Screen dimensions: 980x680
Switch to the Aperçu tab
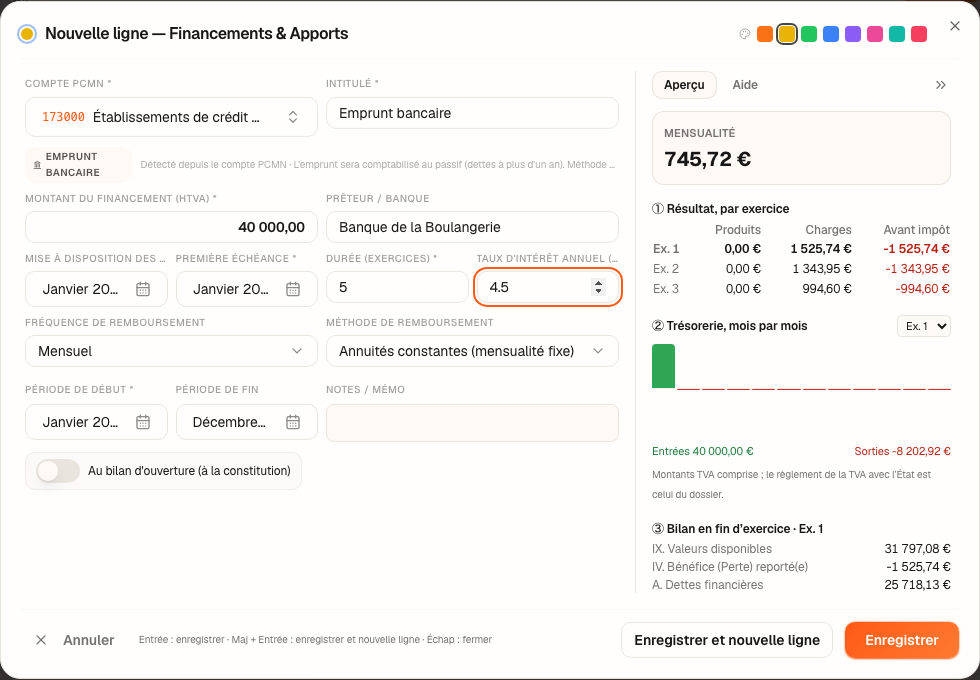(684, 85)
